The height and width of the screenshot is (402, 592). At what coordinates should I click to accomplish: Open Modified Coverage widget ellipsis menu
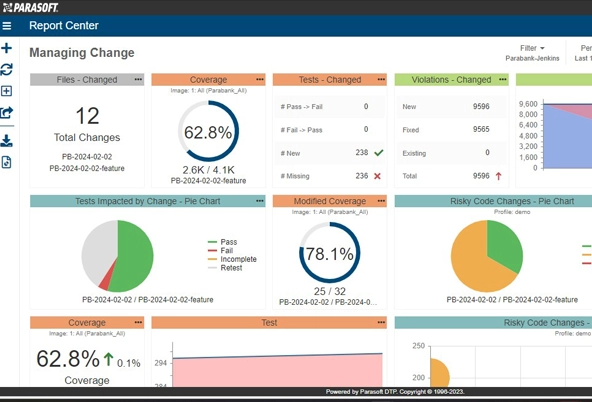pos(381,201)
